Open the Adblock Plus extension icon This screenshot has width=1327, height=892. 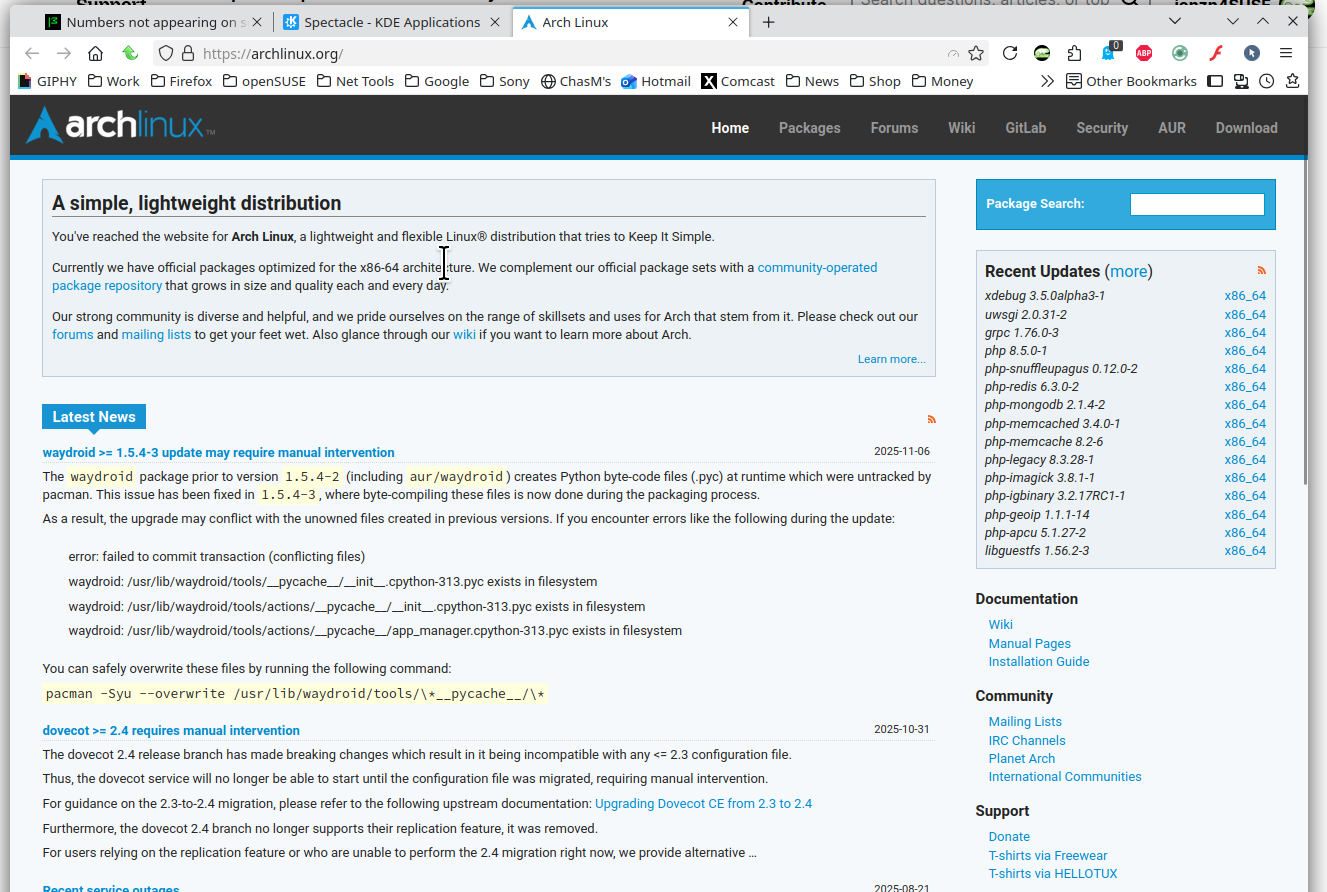1143,54
